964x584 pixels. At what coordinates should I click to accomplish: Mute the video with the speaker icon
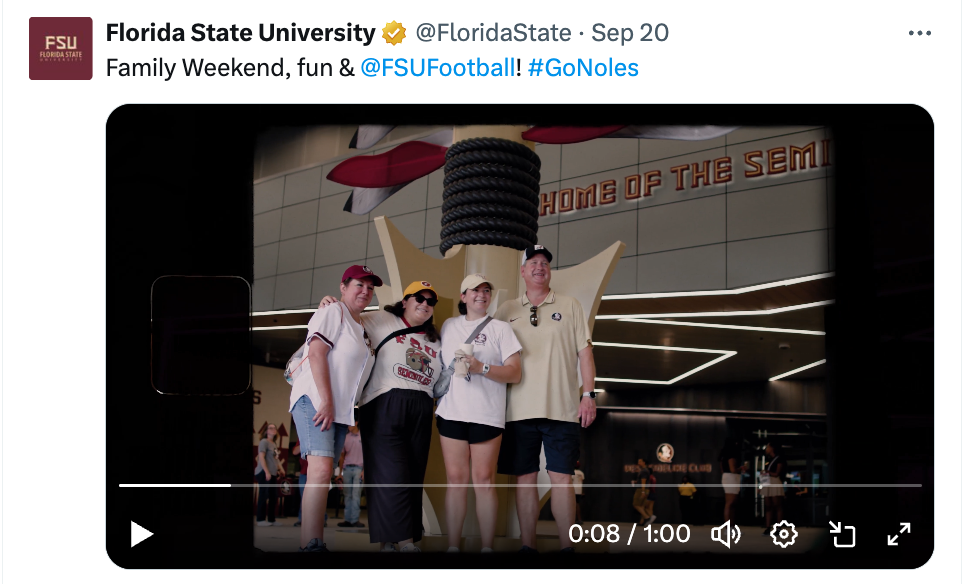point(725,534)
